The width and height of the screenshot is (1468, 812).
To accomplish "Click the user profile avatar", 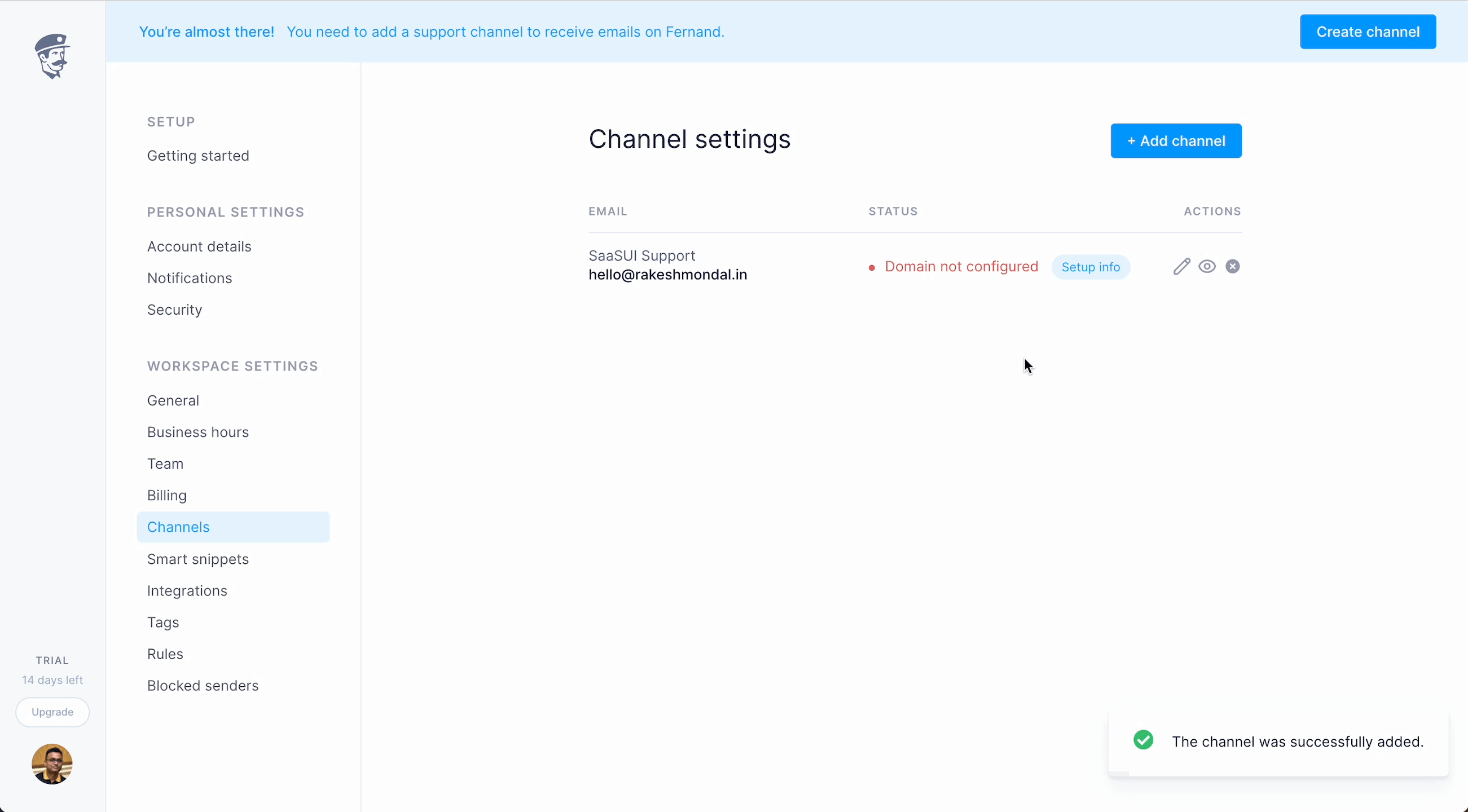I will click(x=52, y=764).
